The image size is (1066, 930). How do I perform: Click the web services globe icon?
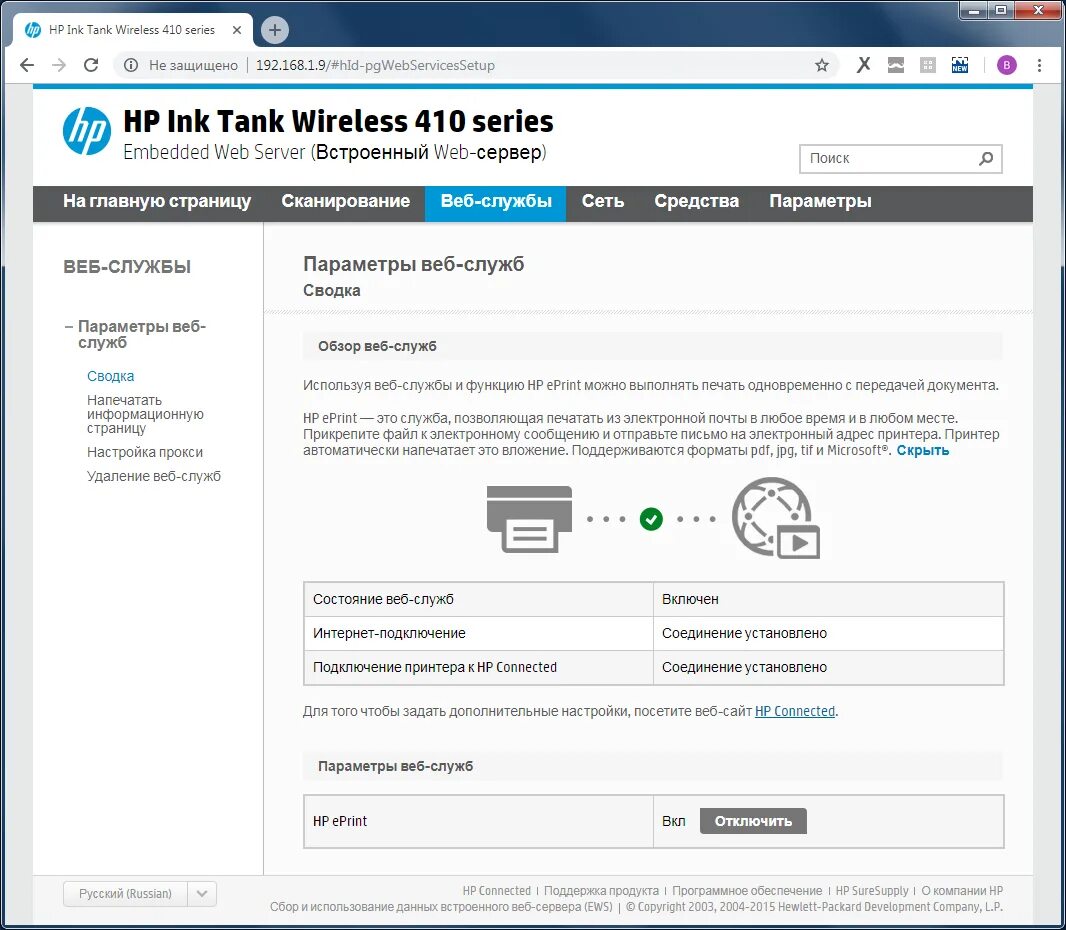coord(776,518)
